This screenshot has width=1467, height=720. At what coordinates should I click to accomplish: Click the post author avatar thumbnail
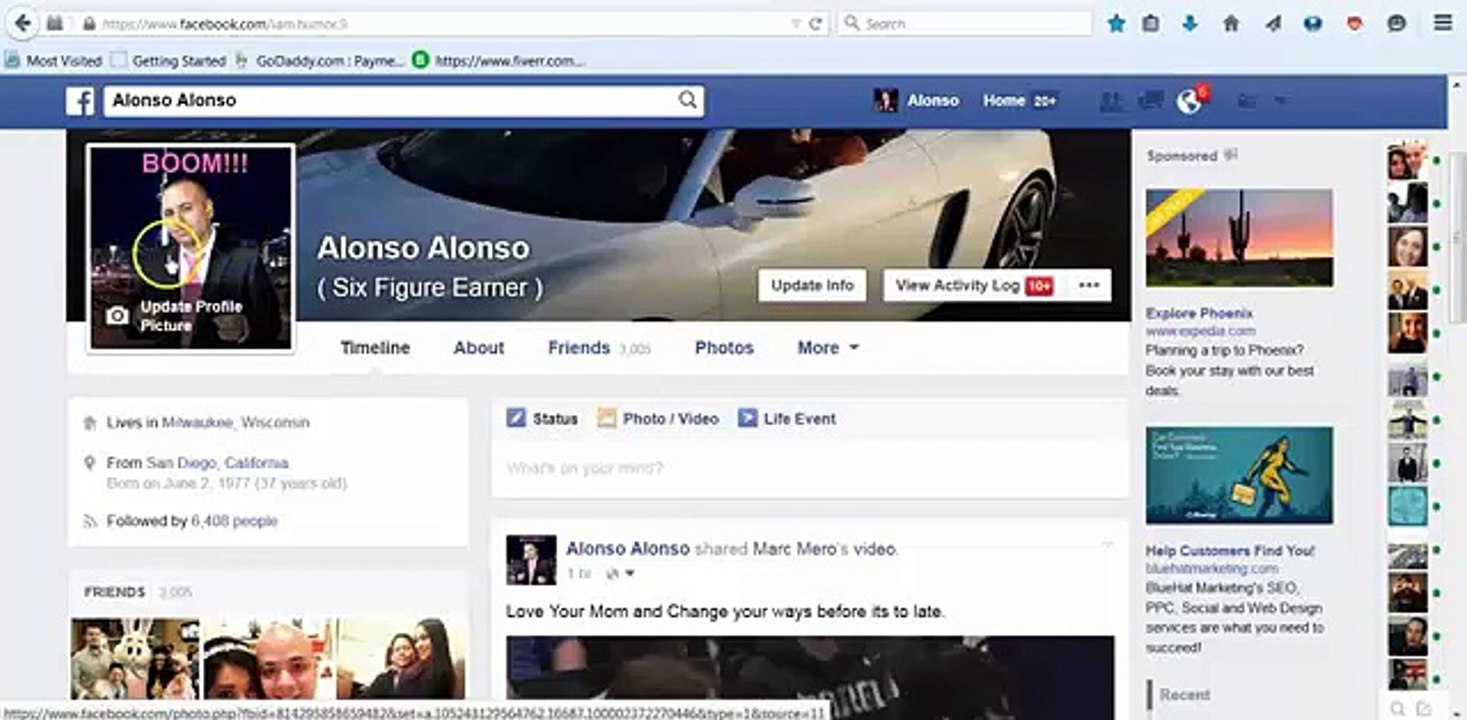click(531, 560)
